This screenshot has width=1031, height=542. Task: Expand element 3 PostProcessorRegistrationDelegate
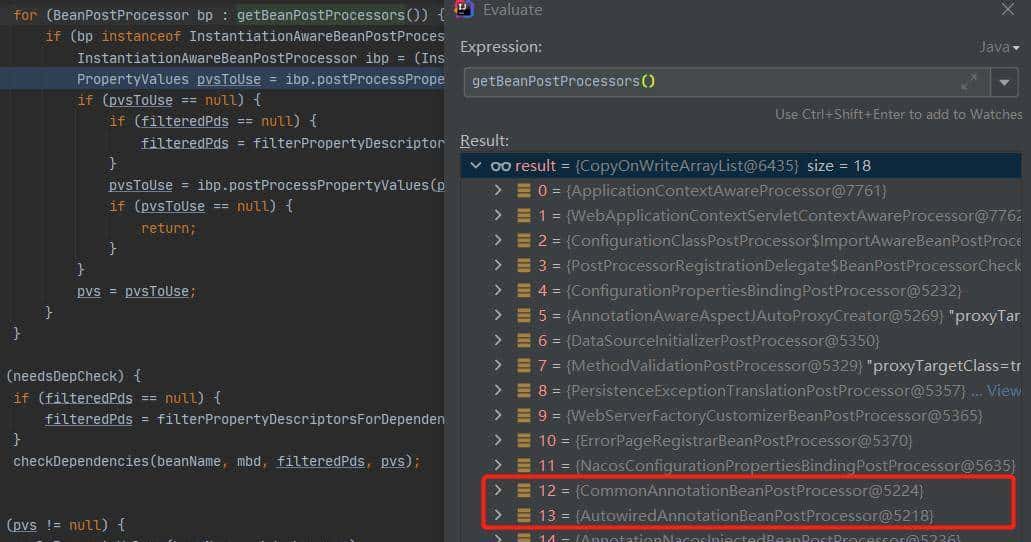[498, 265]
